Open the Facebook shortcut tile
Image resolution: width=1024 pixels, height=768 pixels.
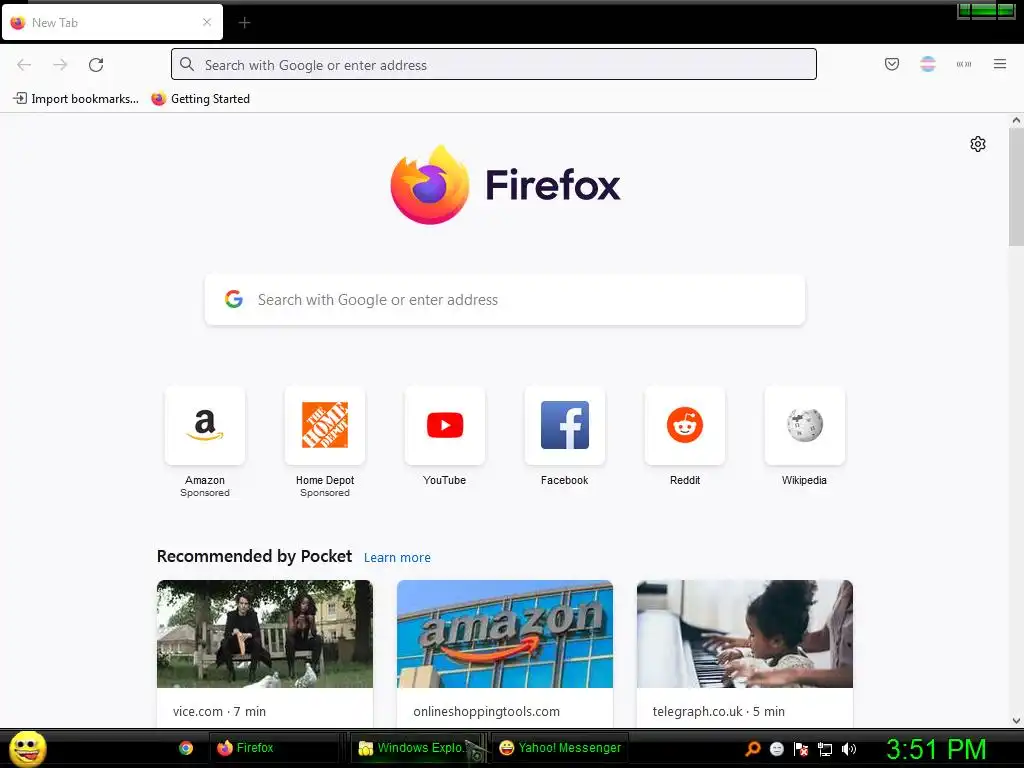point(565,426)
